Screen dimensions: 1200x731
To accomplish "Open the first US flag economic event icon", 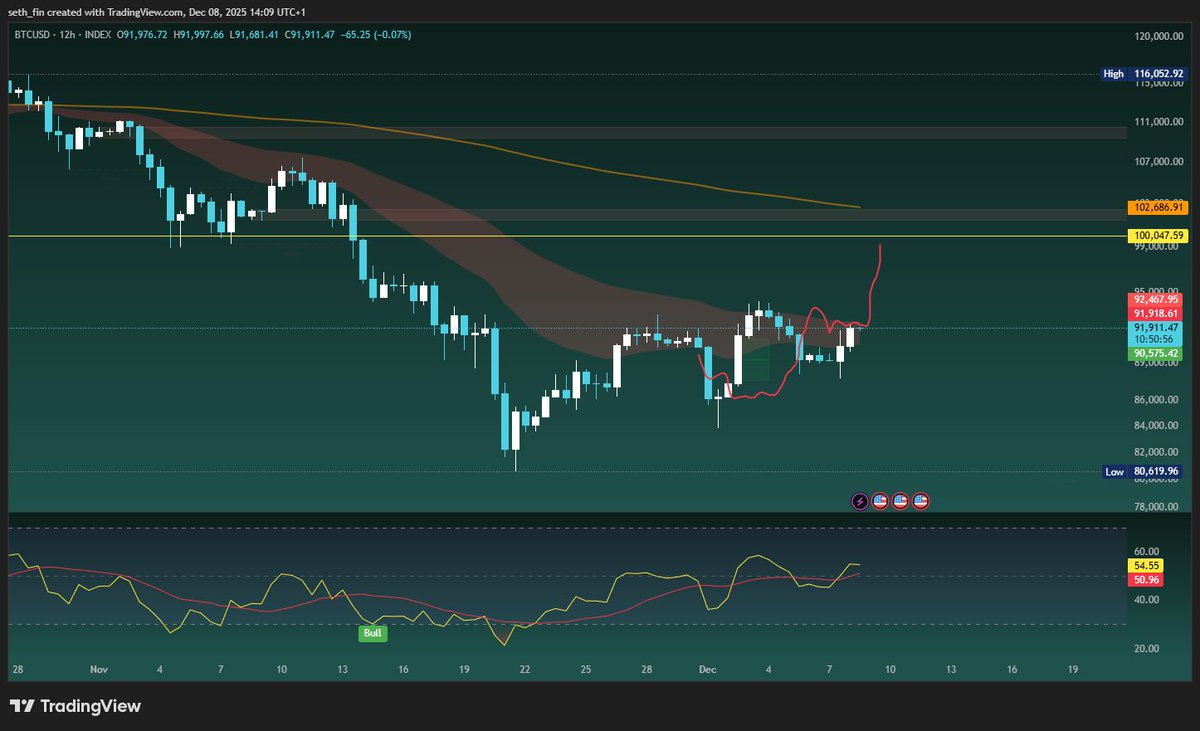I will tap(879, 501).
